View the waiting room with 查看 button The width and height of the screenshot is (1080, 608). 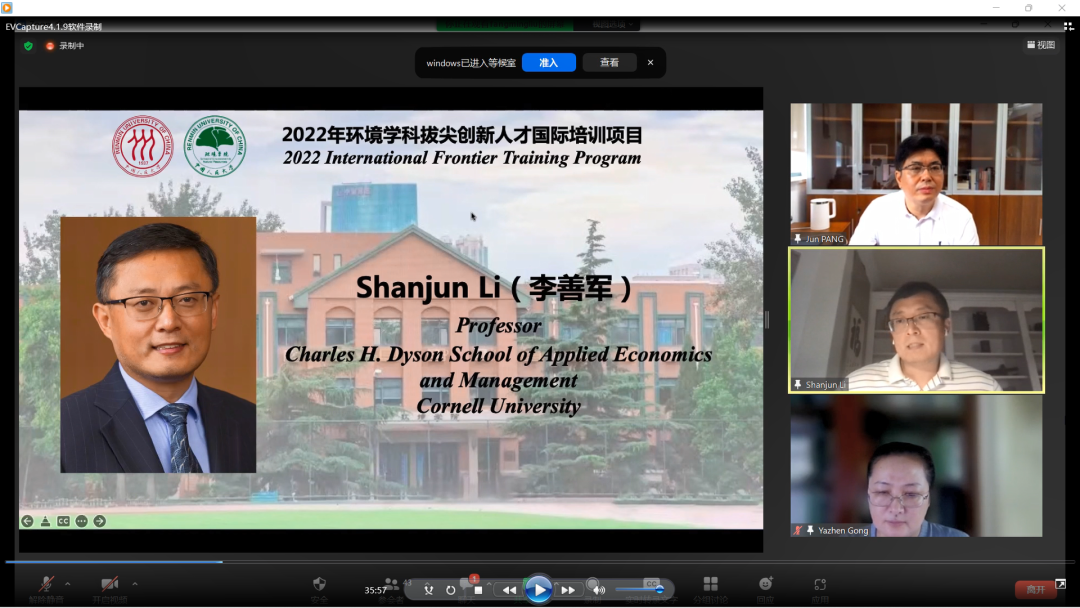609,63
